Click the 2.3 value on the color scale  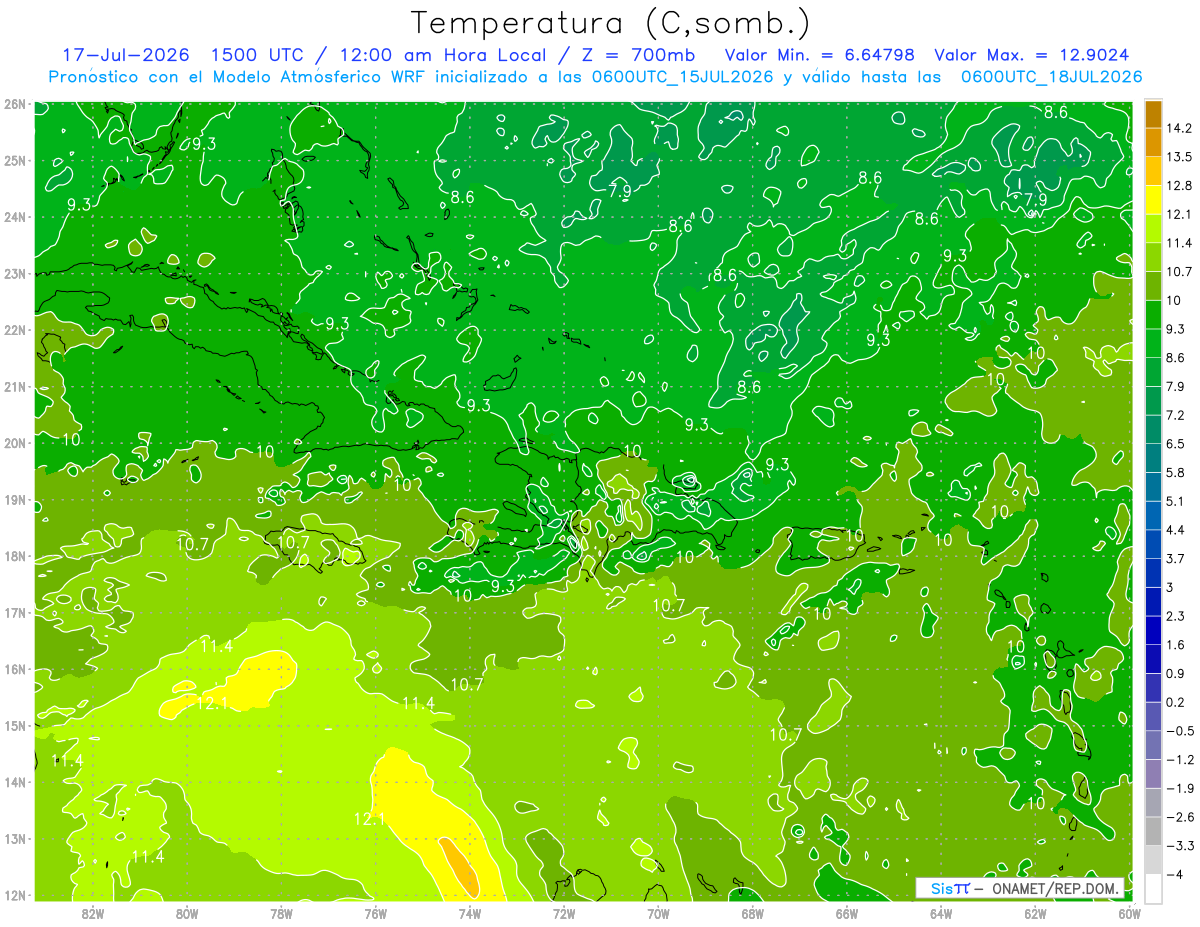(1176, 616)
